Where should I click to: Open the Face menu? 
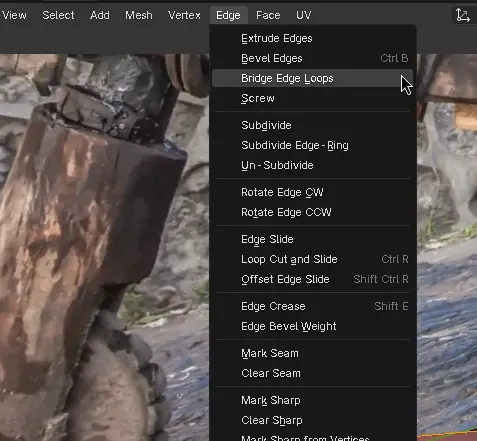click(268, 15)
